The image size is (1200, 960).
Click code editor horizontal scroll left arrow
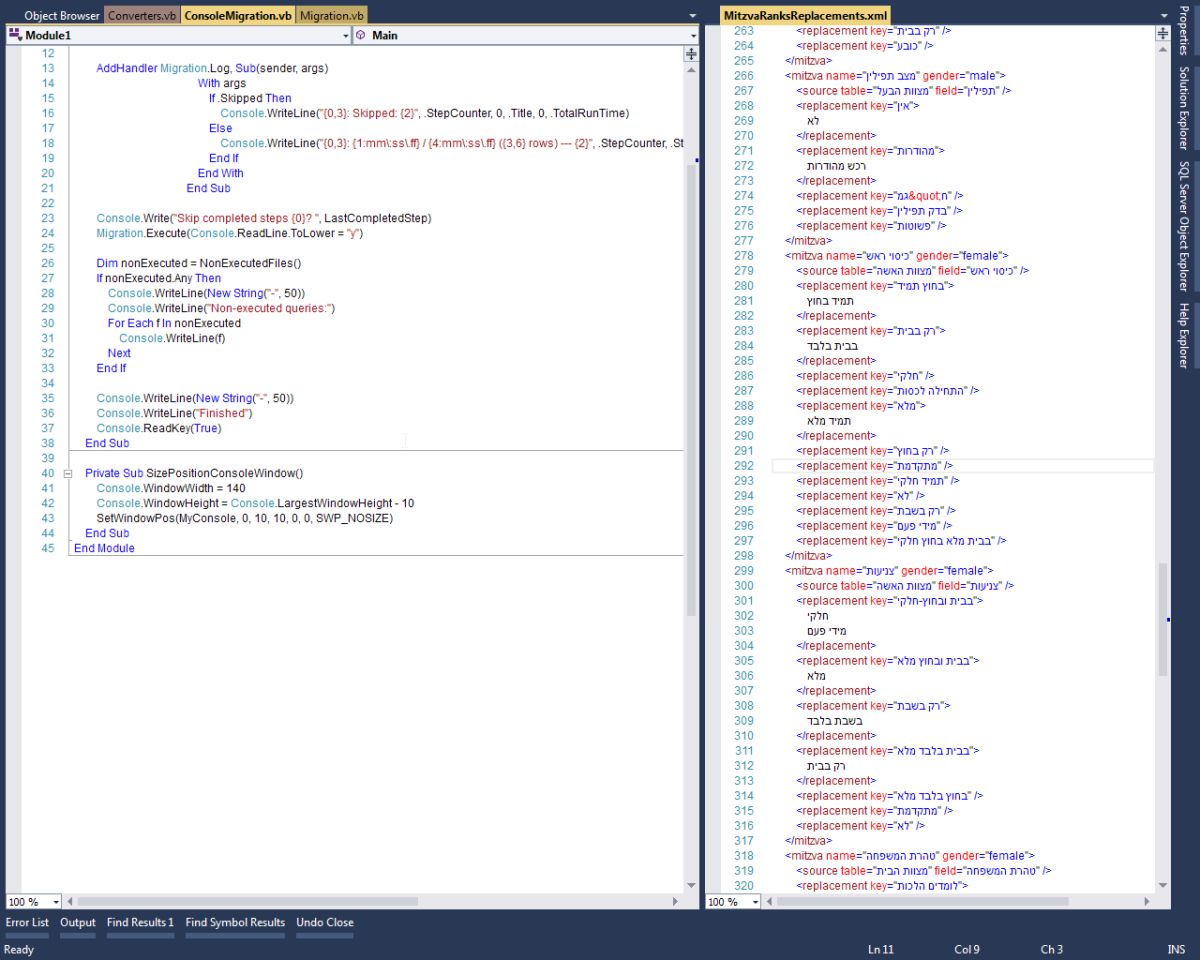point(71,901)
